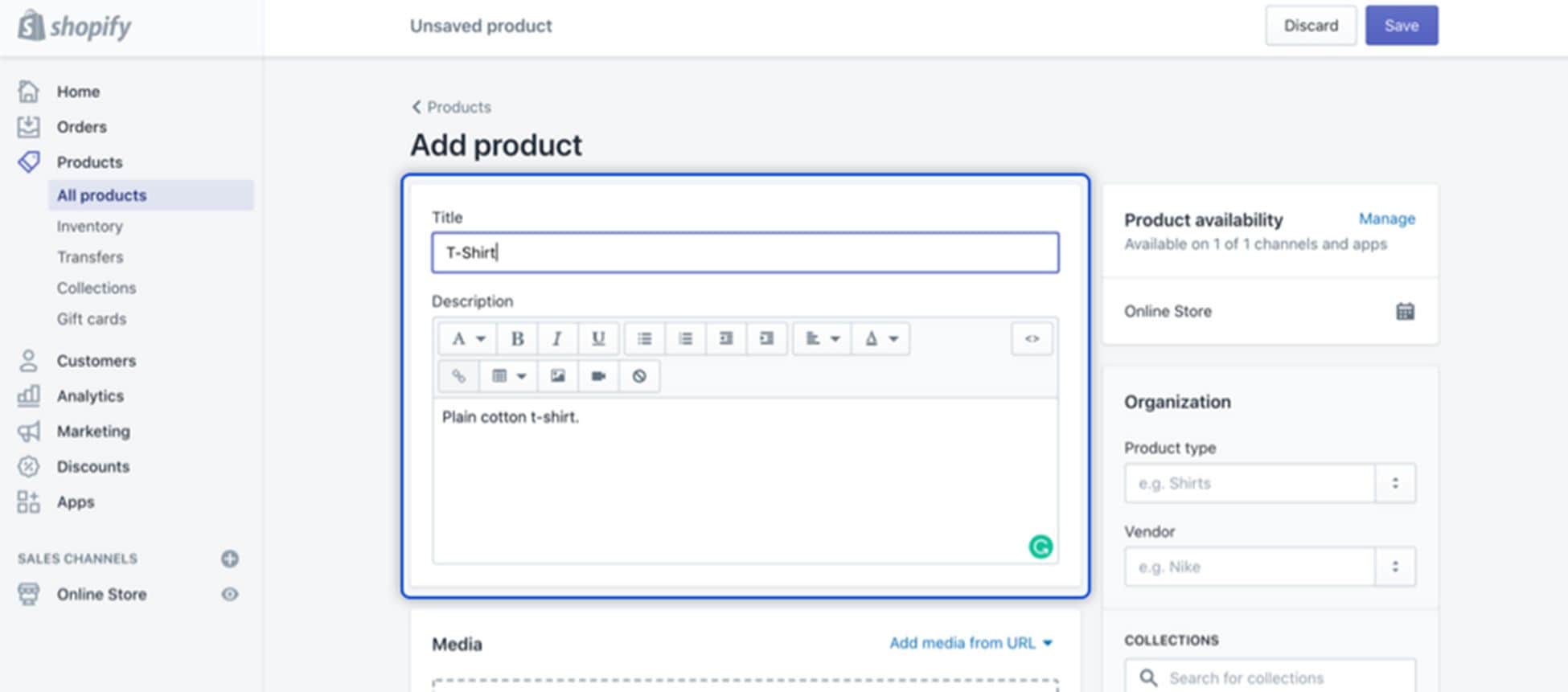
Task: Go to Inventory
Action: click(x=89, y=227)
